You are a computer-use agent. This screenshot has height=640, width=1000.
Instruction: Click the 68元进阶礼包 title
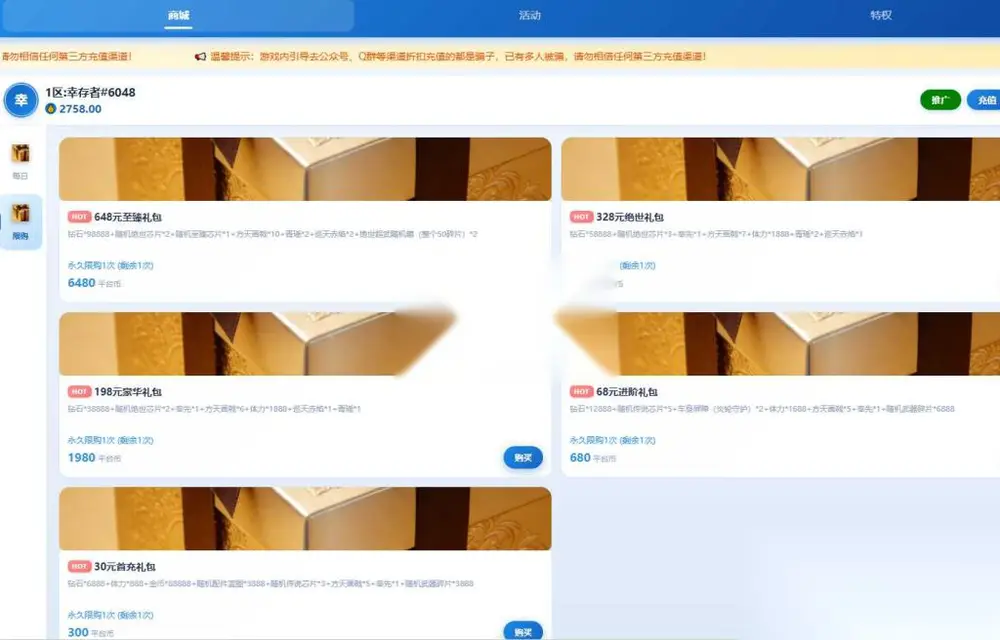coord(627,391)
